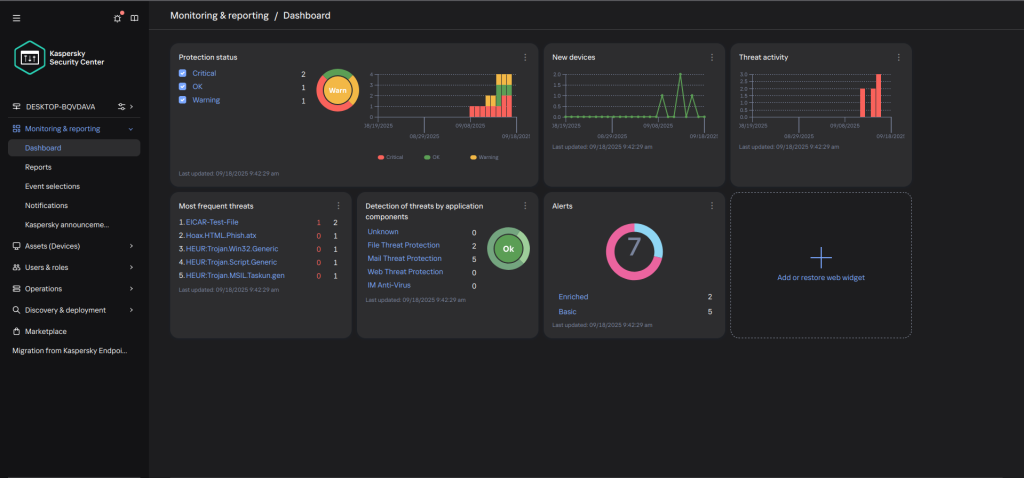Open the Threat activity widget three-dot menu

coord(898,57)
